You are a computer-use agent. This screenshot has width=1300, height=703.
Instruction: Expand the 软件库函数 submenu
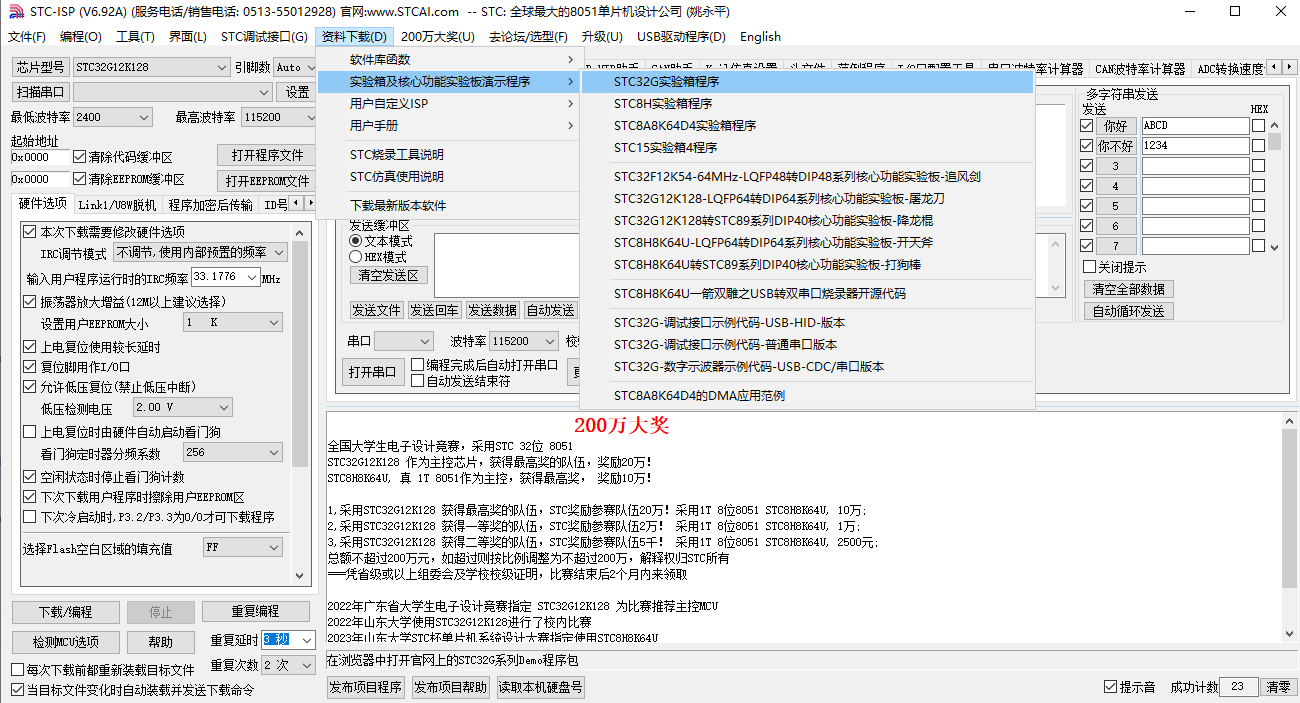tap(448, 60)
